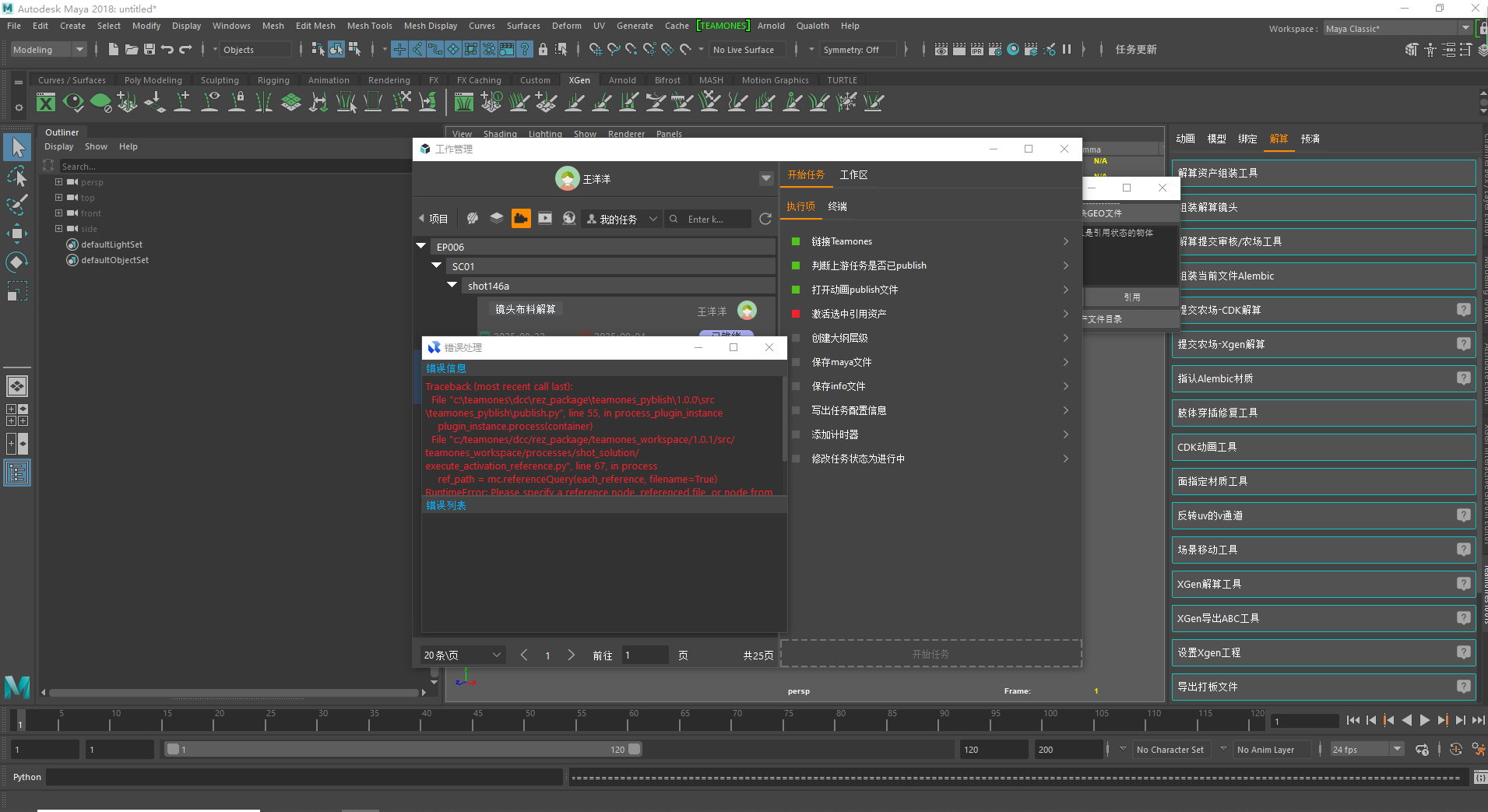Image resolution: width=1488 pixels, height=812 pixels.
Task: Click the Rotate tool in the toolbox
Action: point(16,262)
